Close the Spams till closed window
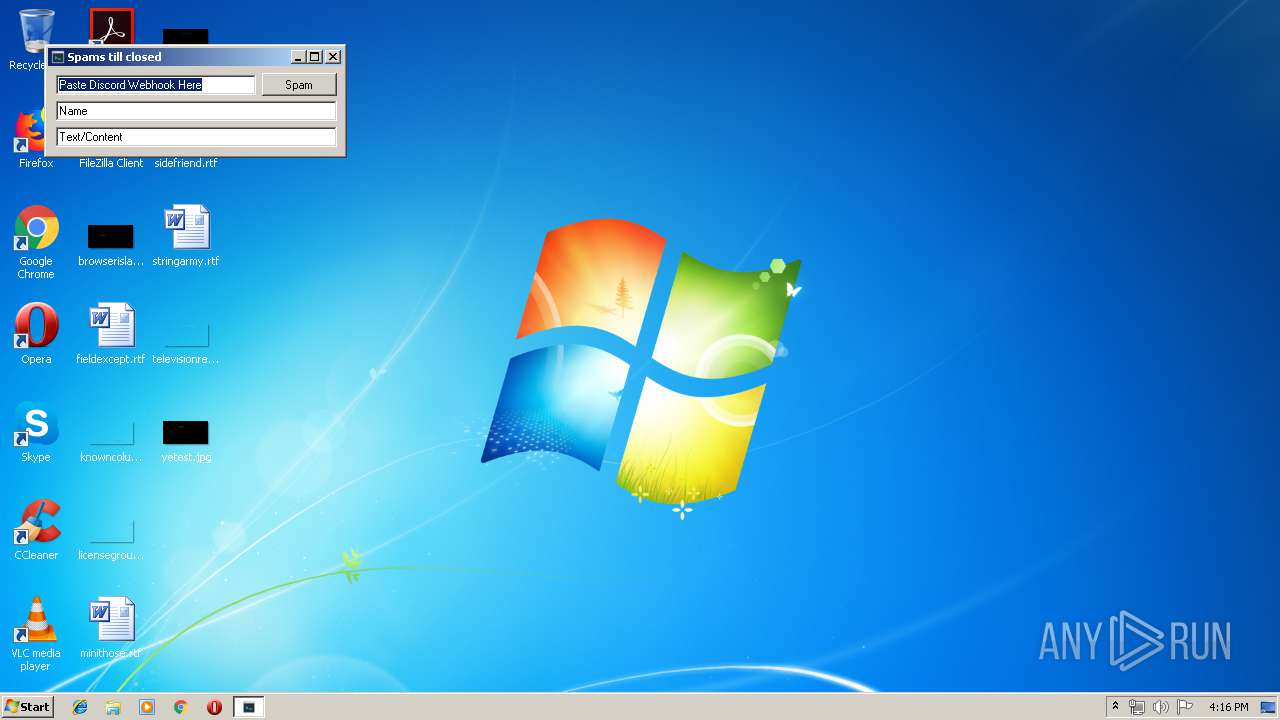1280x720 pixels. click(333, 57)
